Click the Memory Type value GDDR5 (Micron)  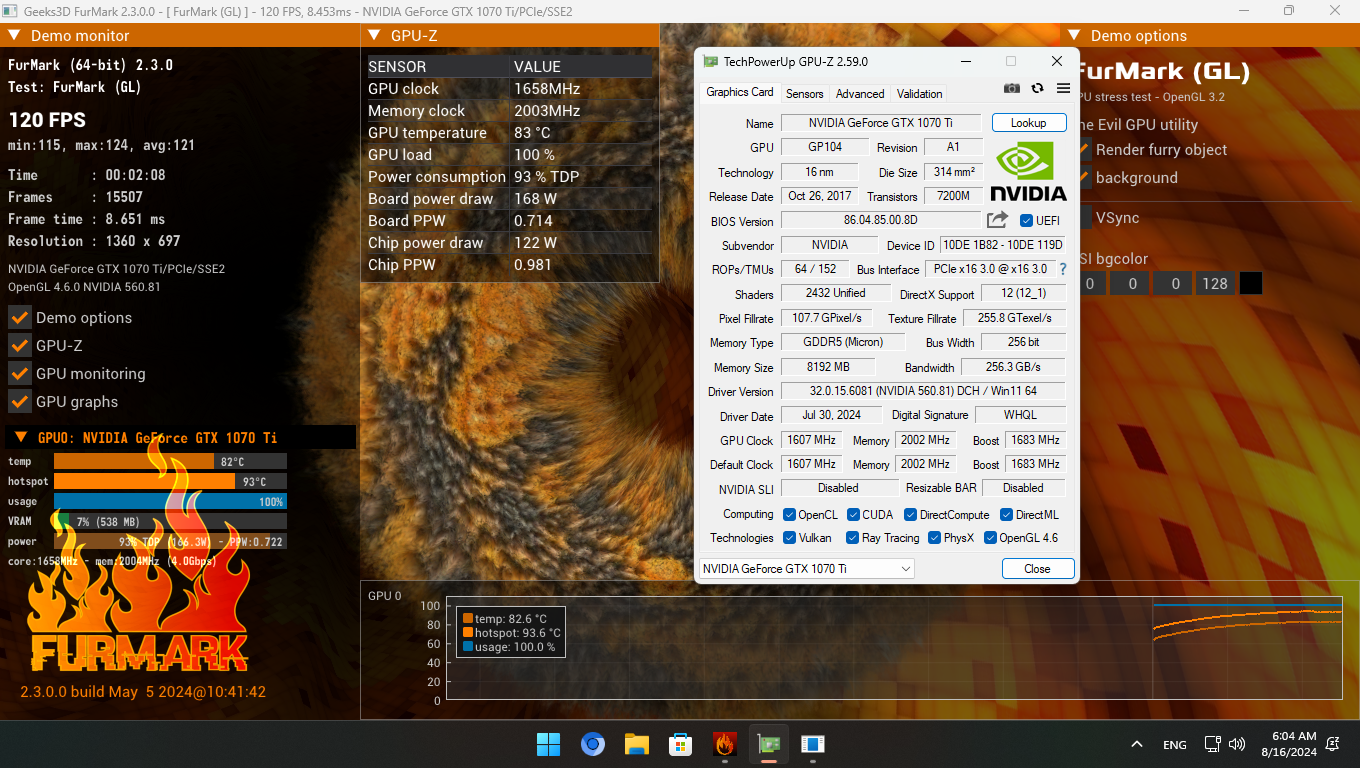coord(843,342)
